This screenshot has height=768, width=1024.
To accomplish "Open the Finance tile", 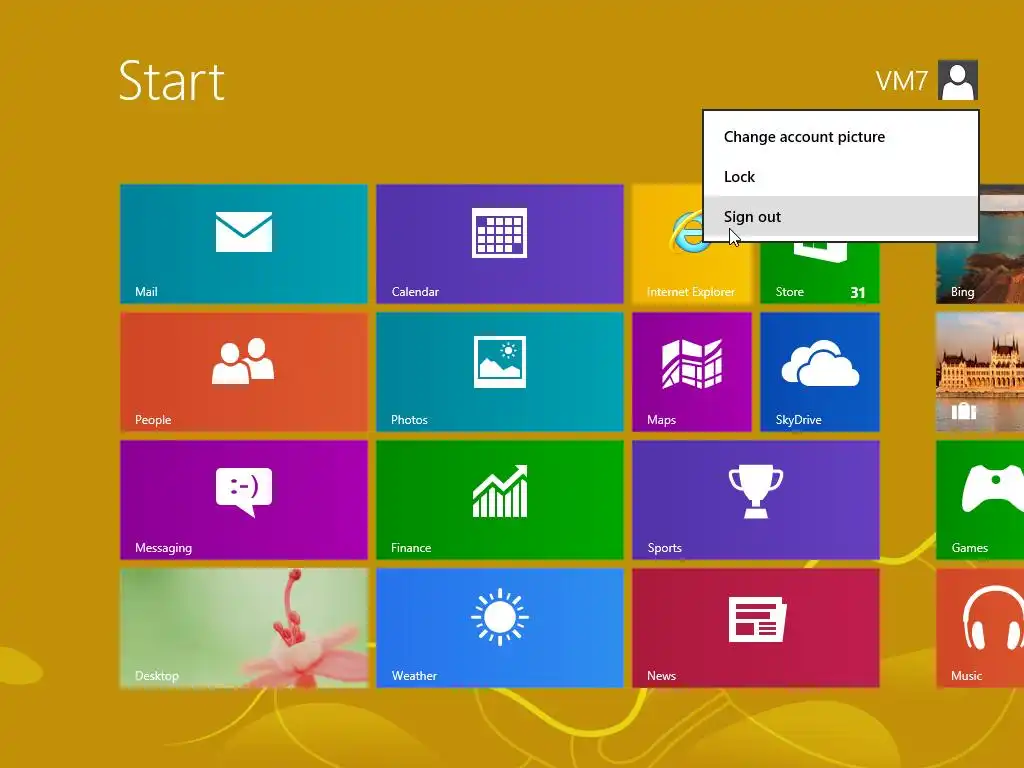I will (x=500, y=500).
